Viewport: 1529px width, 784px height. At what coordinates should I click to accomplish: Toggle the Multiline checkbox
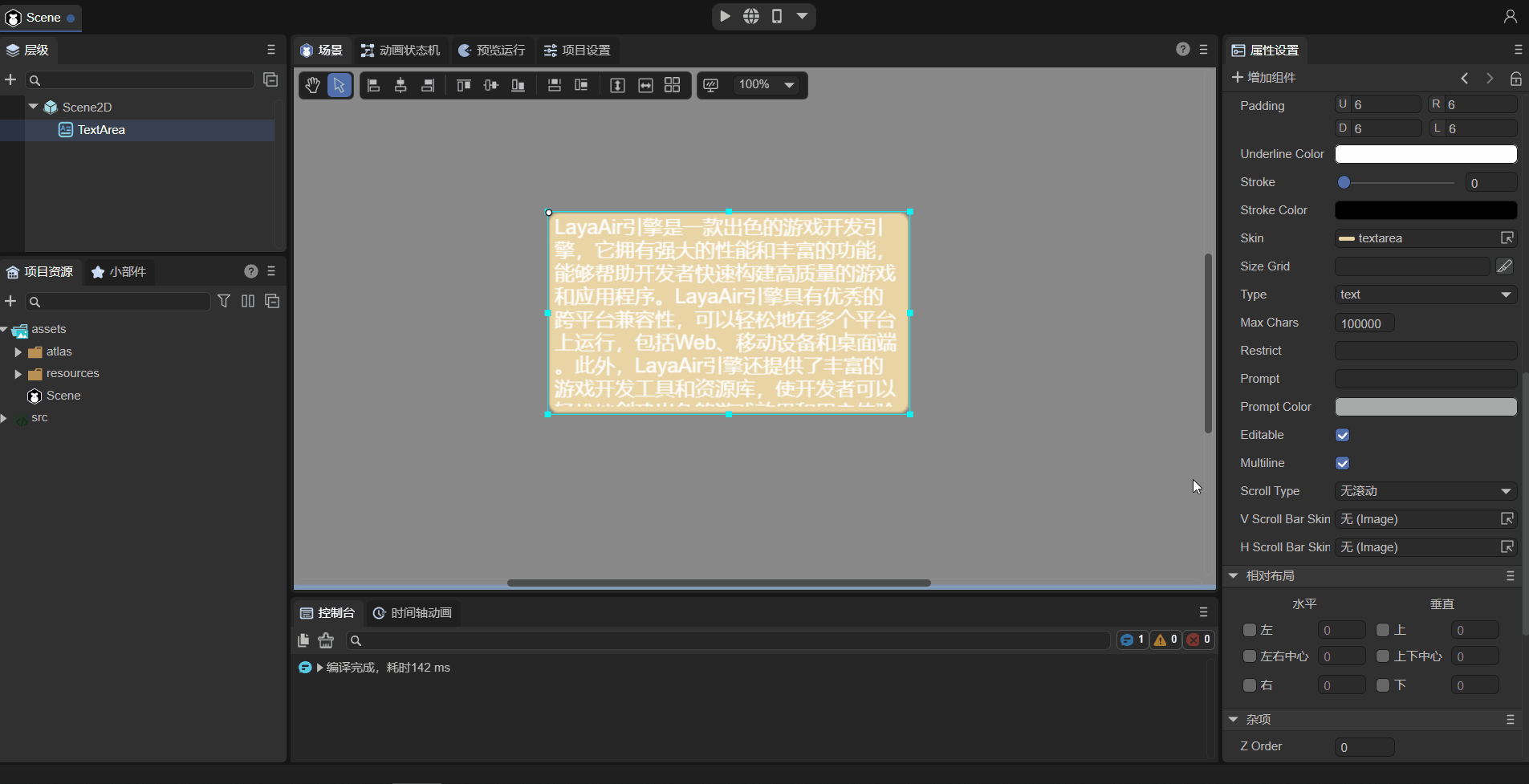(1342, 463)
